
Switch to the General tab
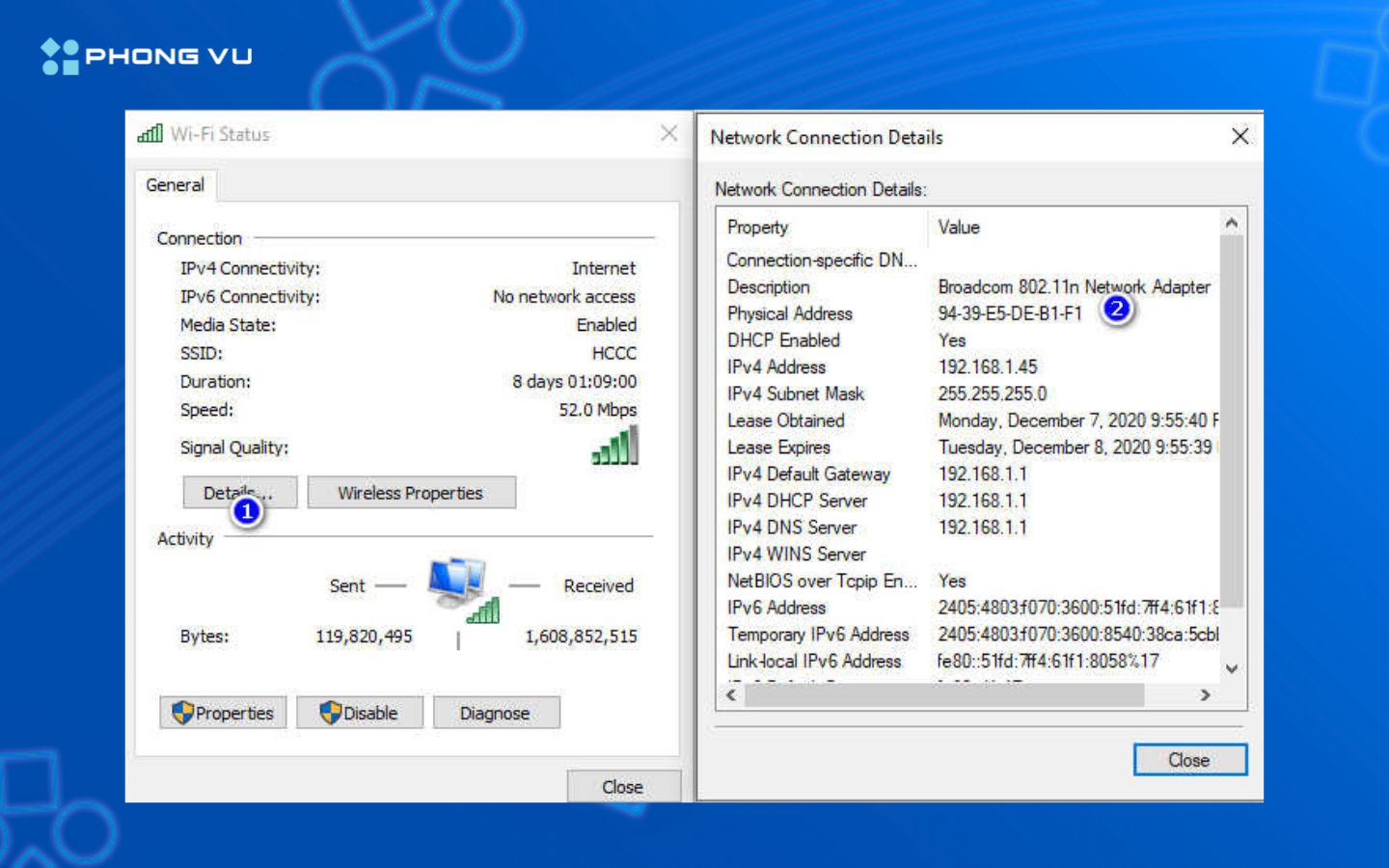click(x=175, y=184)
